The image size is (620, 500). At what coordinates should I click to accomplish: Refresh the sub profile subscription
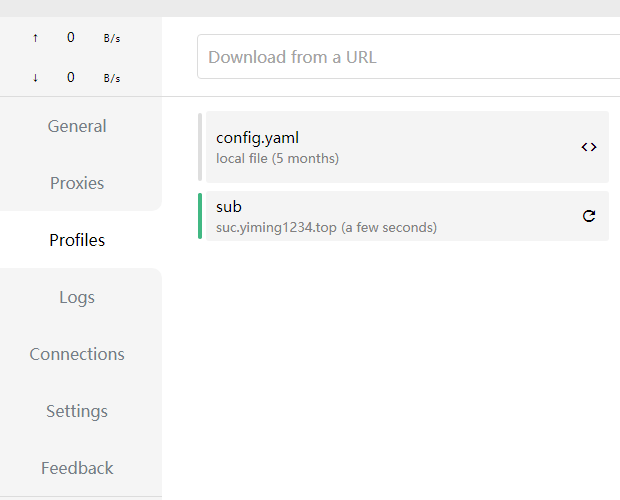589,216
